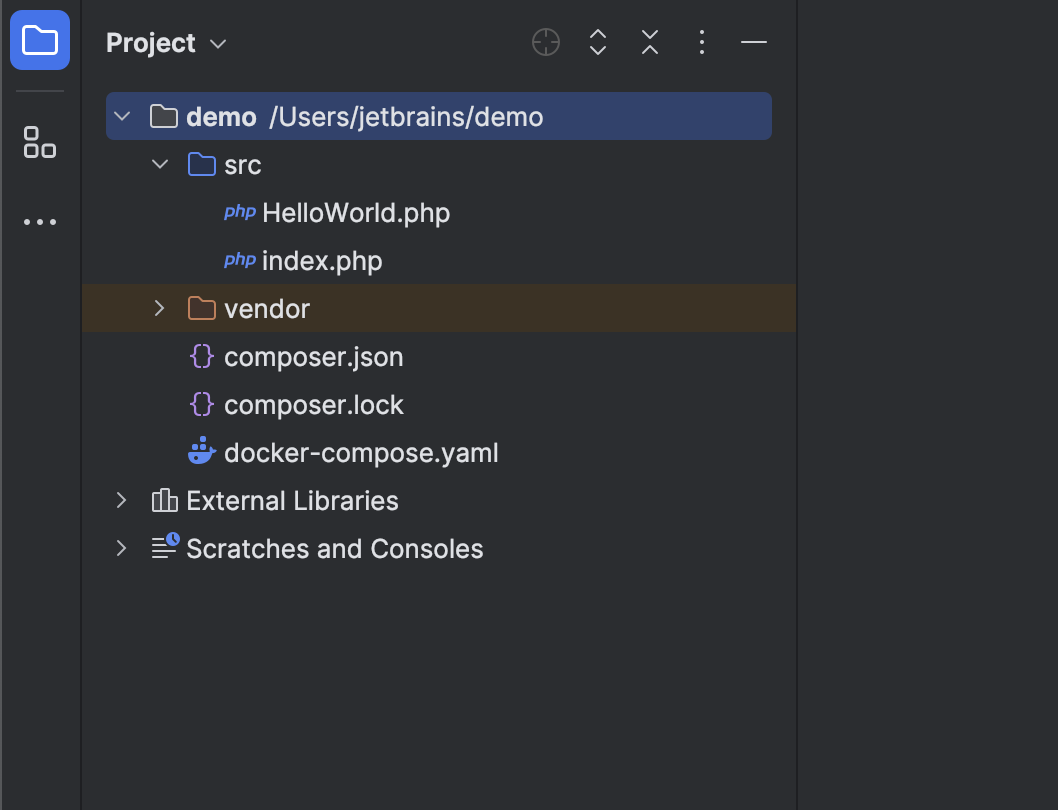
Task: Select the index.php file
Action: pyautogui.click(x=321, y=261)
